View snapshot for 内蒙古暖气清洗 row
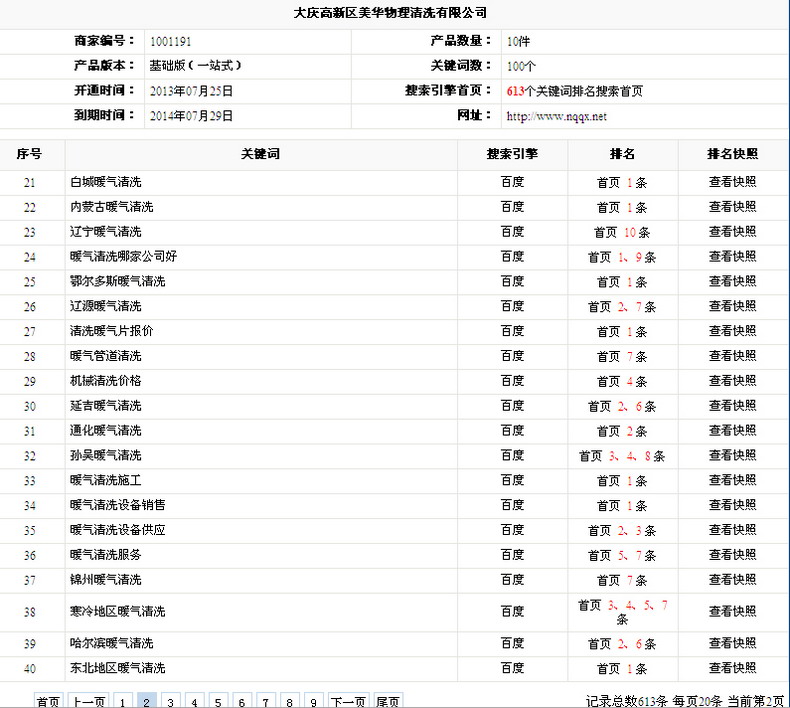This screenshot has height=708, width=790. 733,207
